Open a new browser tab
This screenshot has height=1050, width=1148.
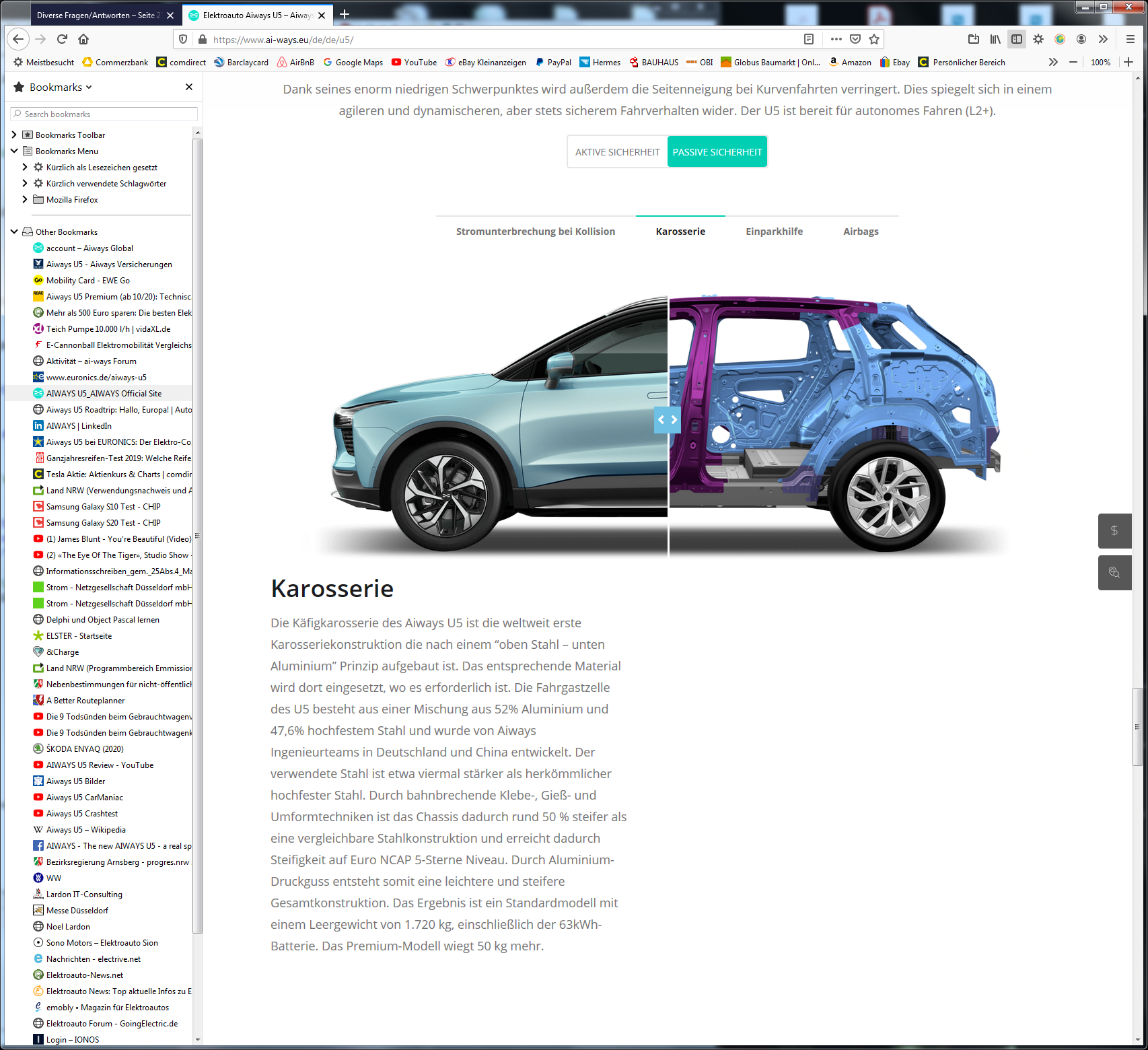[x=345, y=14]
